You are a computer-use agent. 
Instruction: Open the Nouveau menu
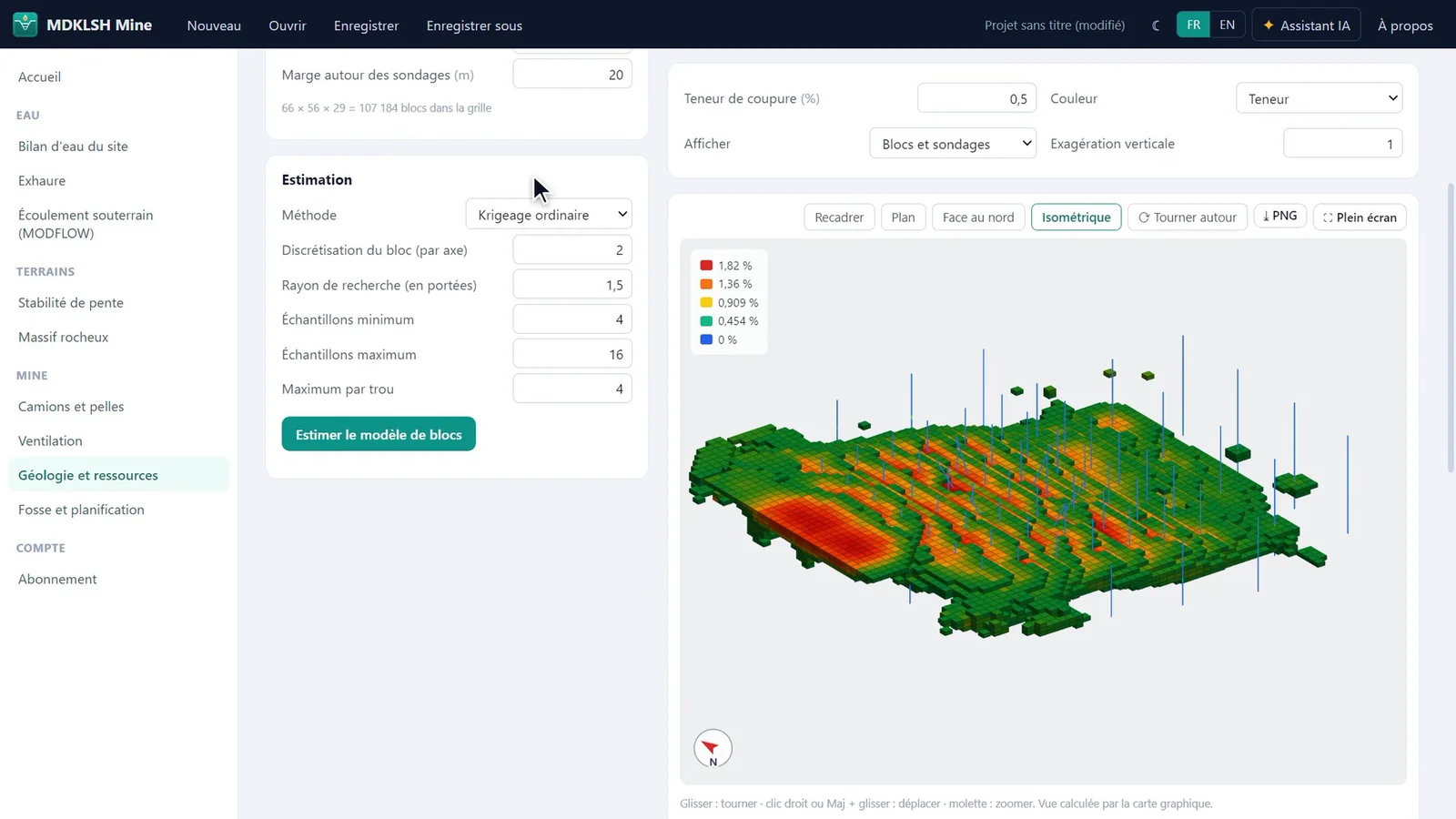click(214, 25)
